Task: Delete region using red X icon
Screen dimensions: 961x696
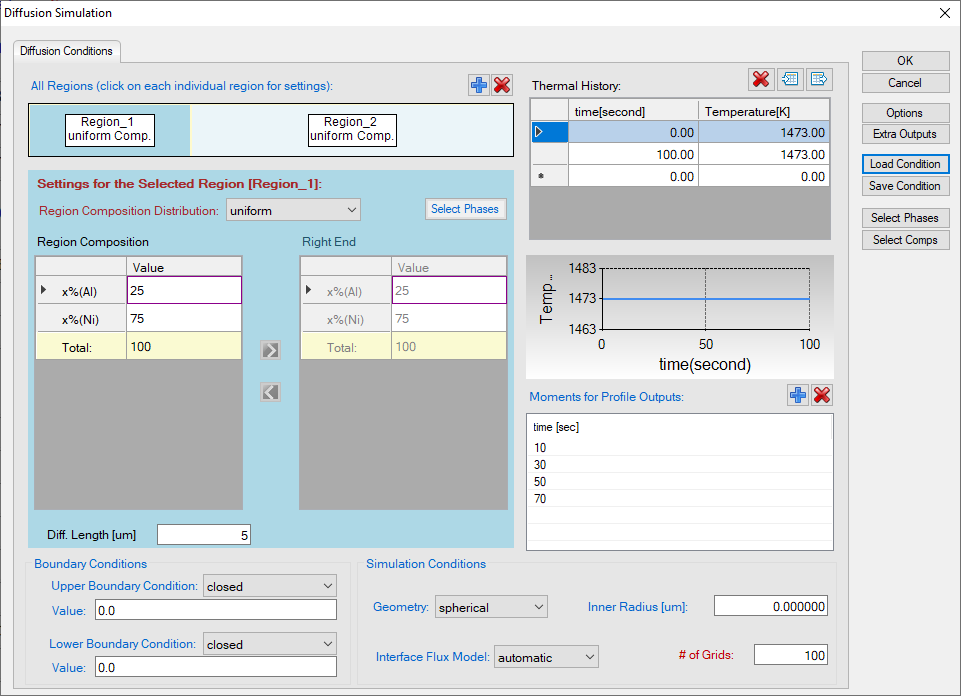Action: pyautogui.click(x=502, y=85)
